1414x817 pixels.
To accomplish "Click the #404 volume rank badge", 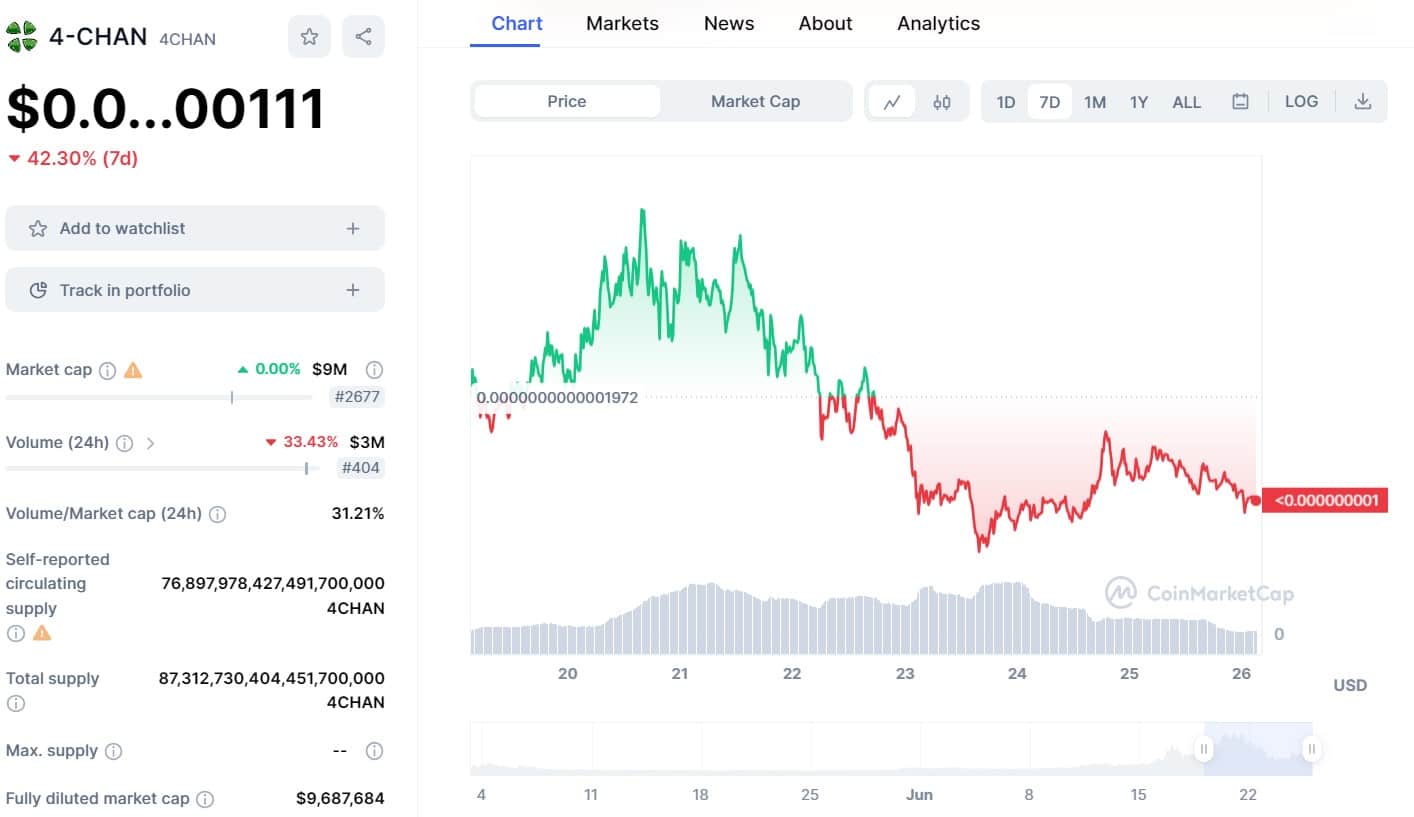I will click(x=361, y=467).
